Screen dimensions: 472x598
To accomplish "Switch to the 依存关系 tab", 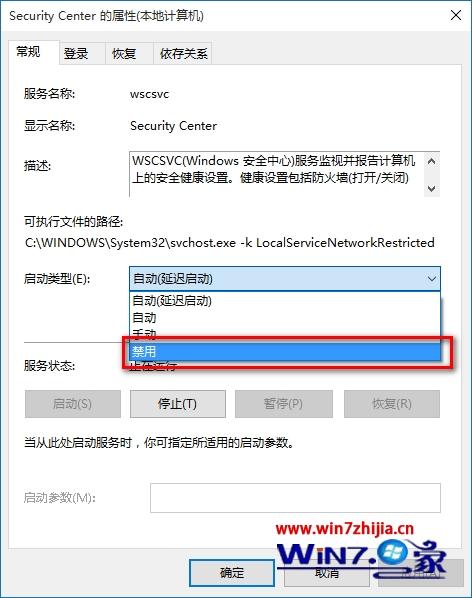I will pyautogui.click(x=183, y=53).
